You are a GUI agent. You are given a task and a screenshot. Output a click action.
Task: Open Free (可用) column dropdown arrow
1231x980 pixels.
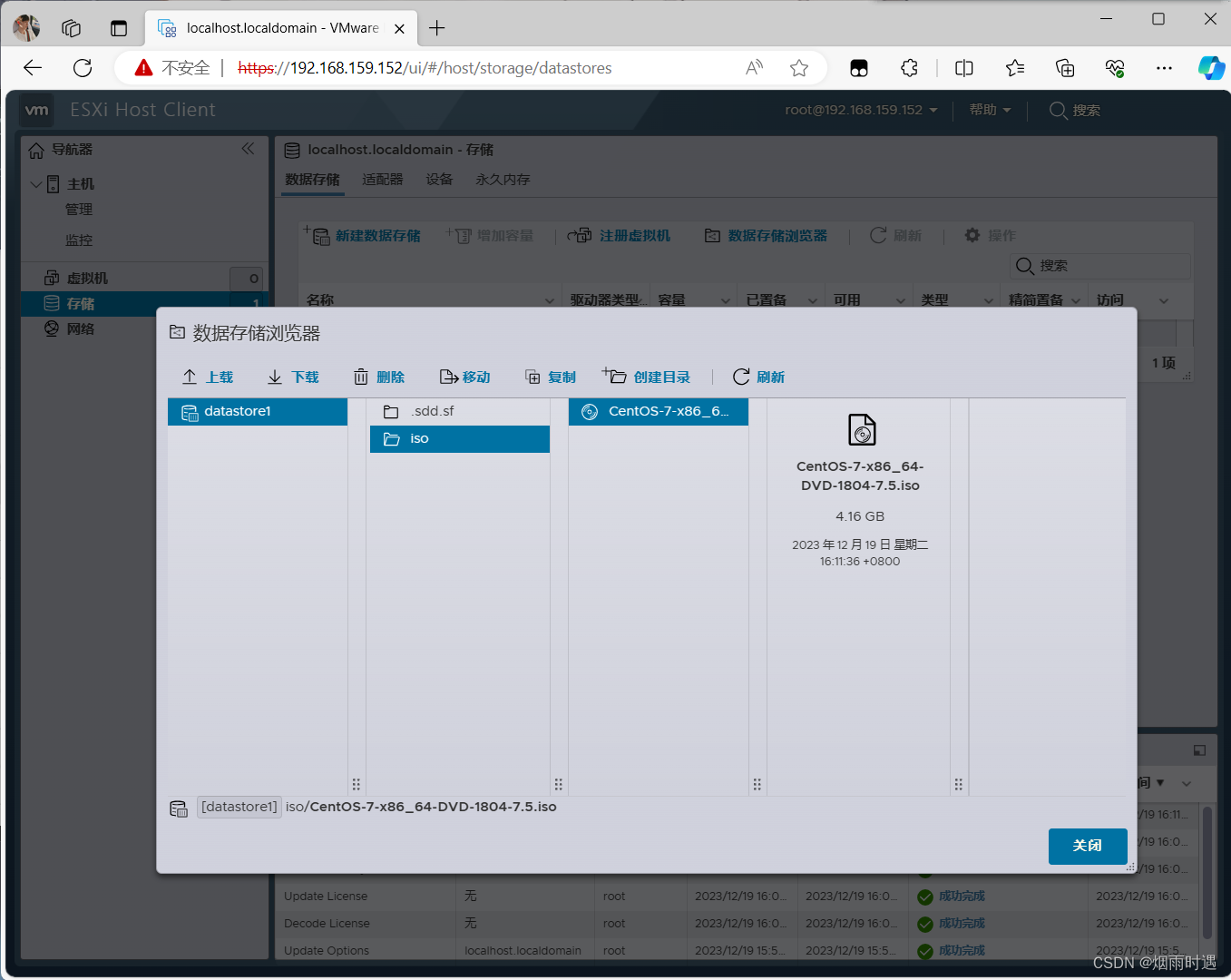(901, 300)
